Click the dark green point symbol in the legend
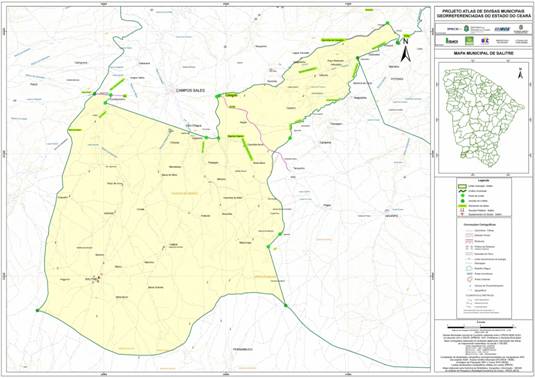 click(463, 201)
